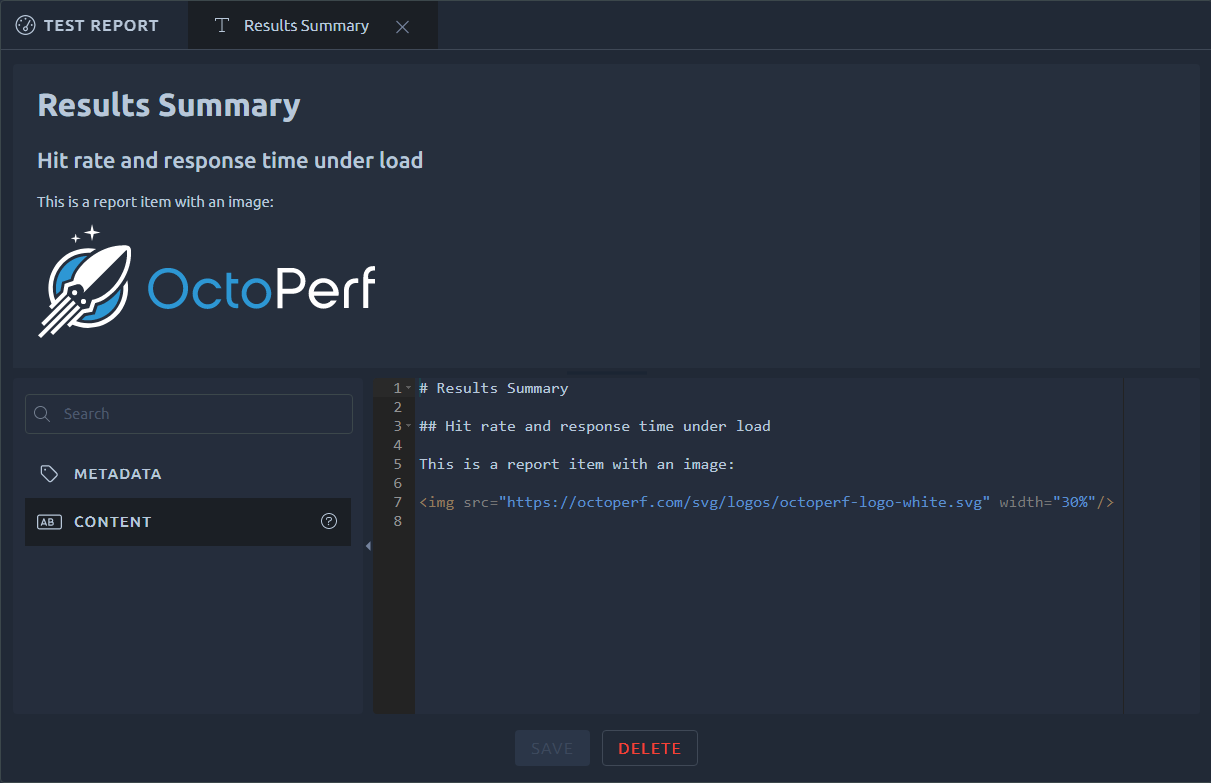Click 'Hit rate and response time under load' preview heading
Screen dimensions: 1211x783
(x=230, y=160)
